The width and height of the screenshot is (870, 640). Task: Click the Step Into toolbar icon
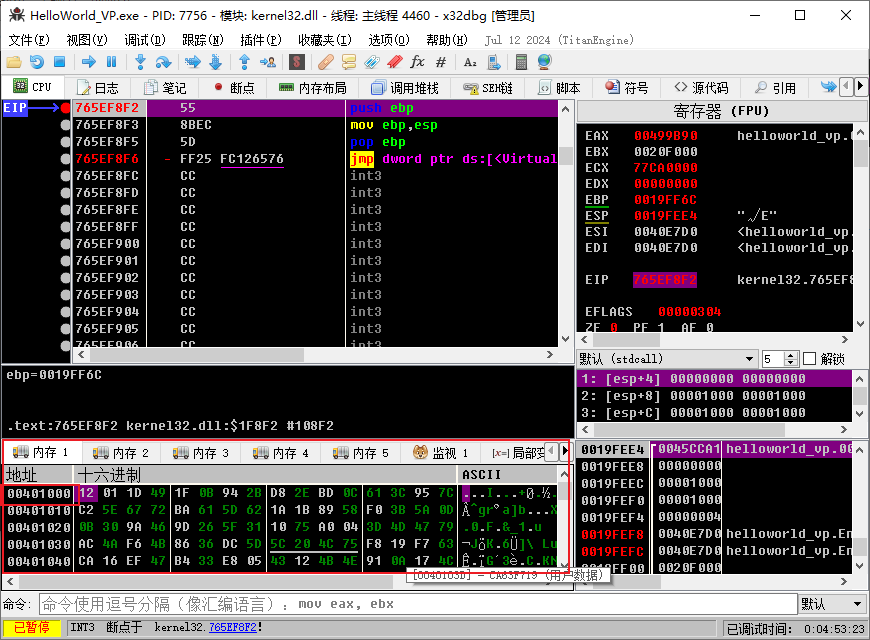141,62
